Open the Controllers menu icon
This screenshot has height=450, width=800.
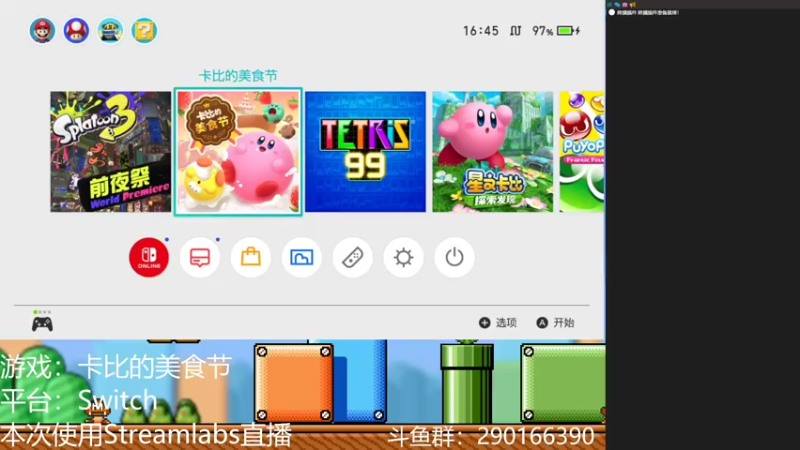(353, 257)
